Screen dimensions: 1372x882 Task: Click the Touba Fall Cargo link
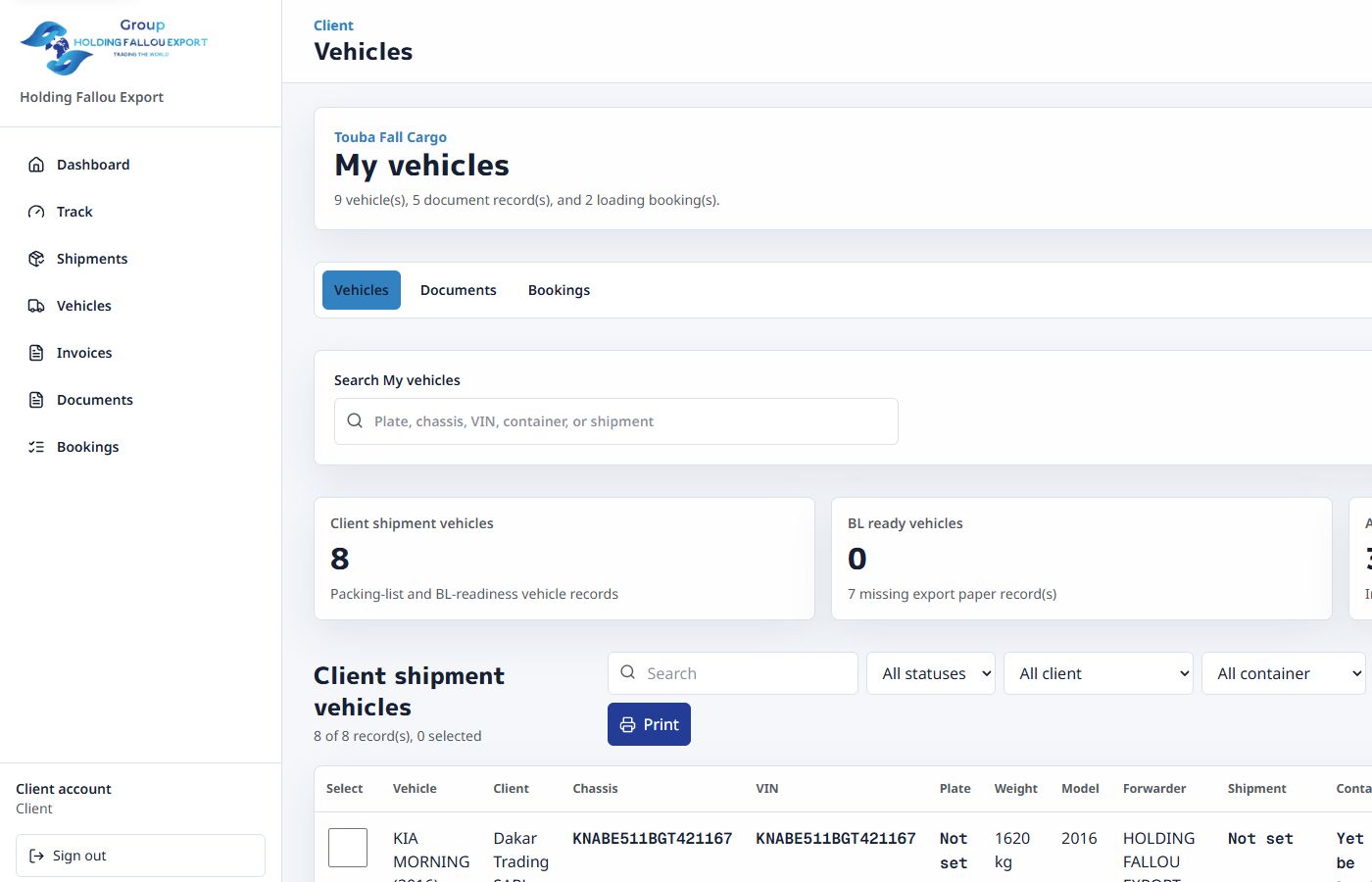tap(390, 137)
